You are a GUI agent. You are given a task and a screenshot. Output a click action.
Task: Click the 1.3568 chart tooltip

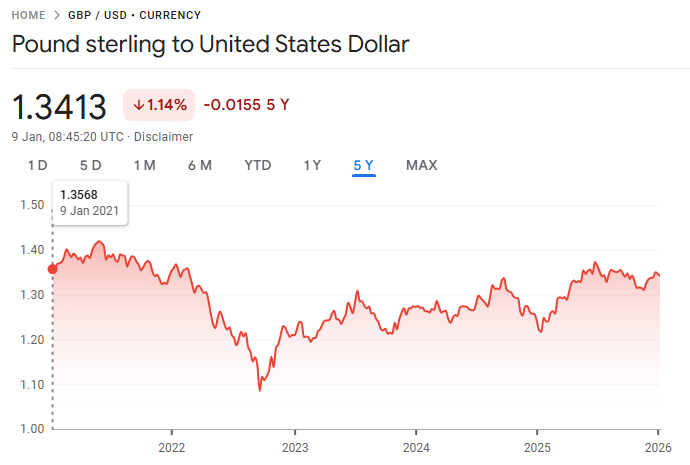pos(90,203)
